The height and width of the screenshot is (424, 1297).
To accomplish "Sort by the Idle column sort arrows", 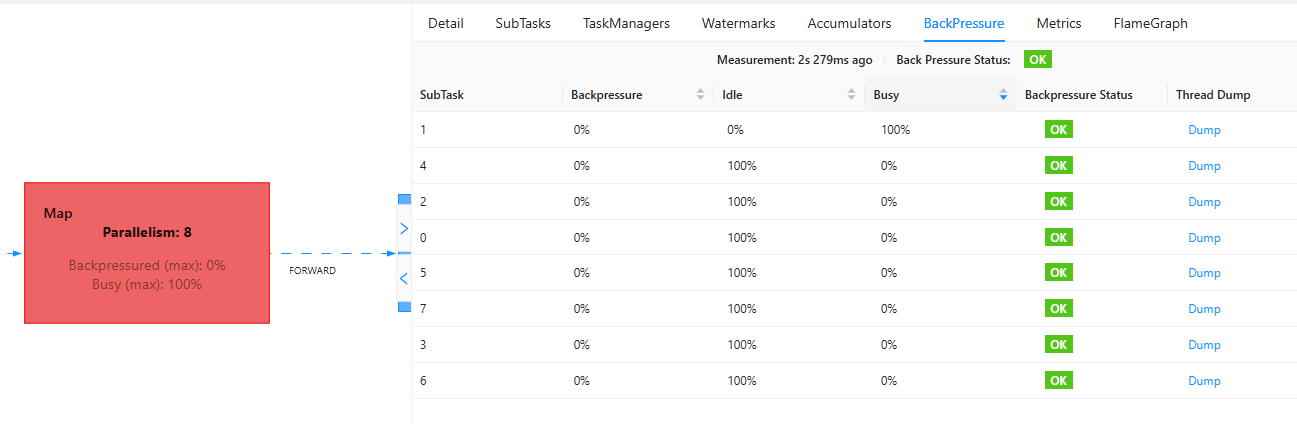I will click(x=852, y=95).
